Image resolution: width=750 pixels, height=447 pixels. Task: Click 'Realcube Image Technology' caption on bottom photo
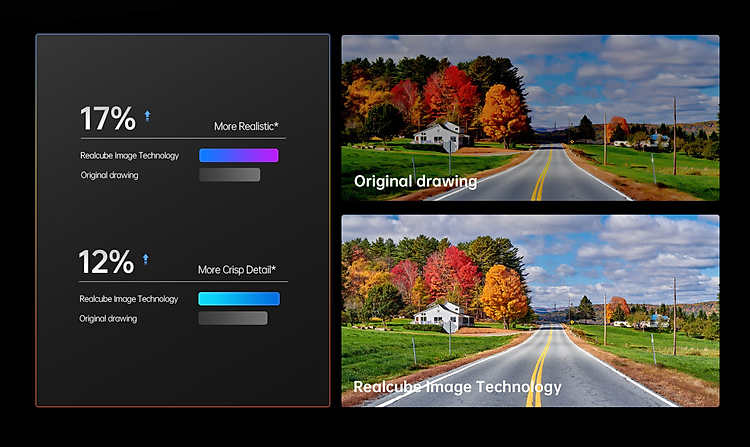click(457, 387)
